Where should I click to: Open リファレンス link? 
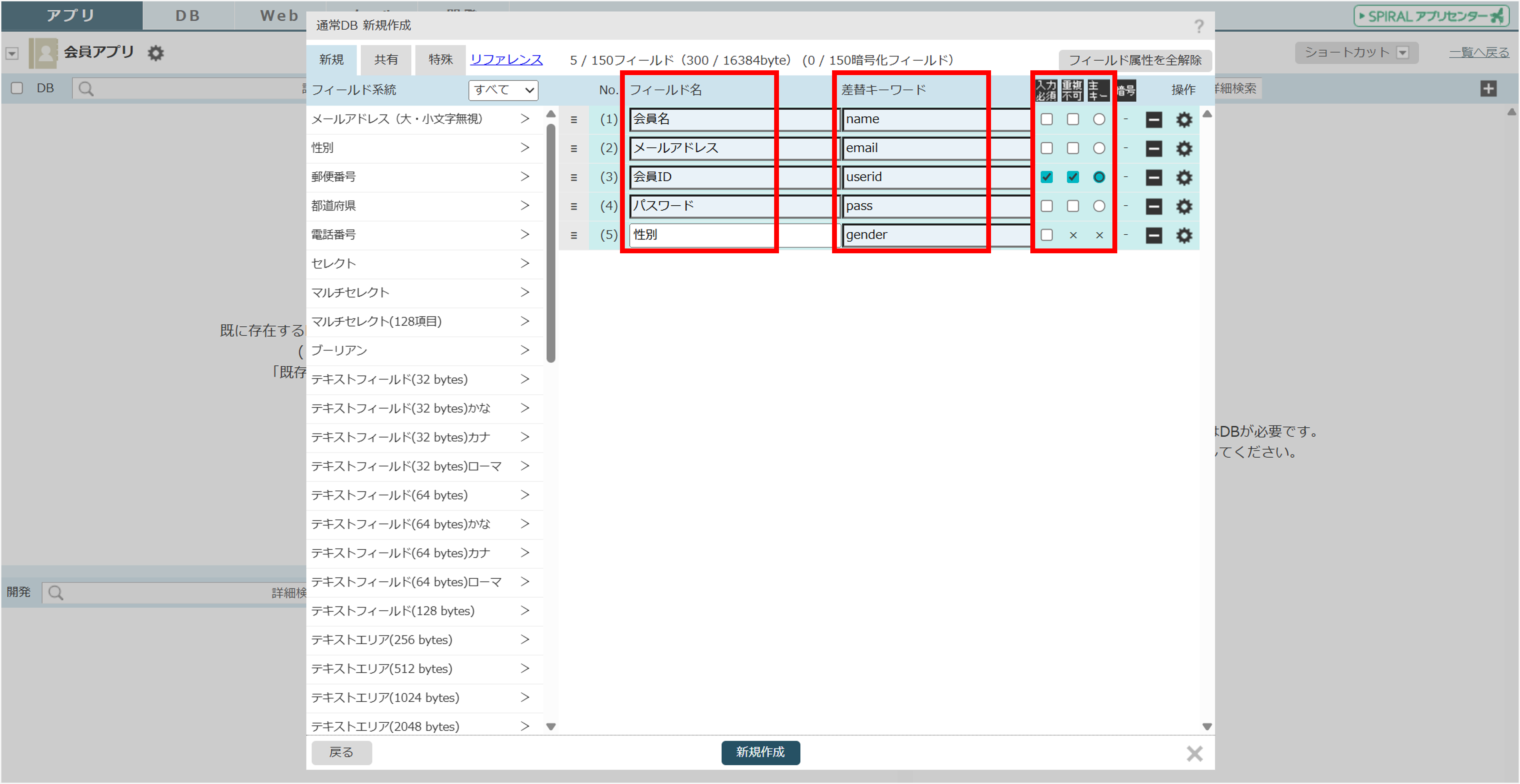coord(506,60)
